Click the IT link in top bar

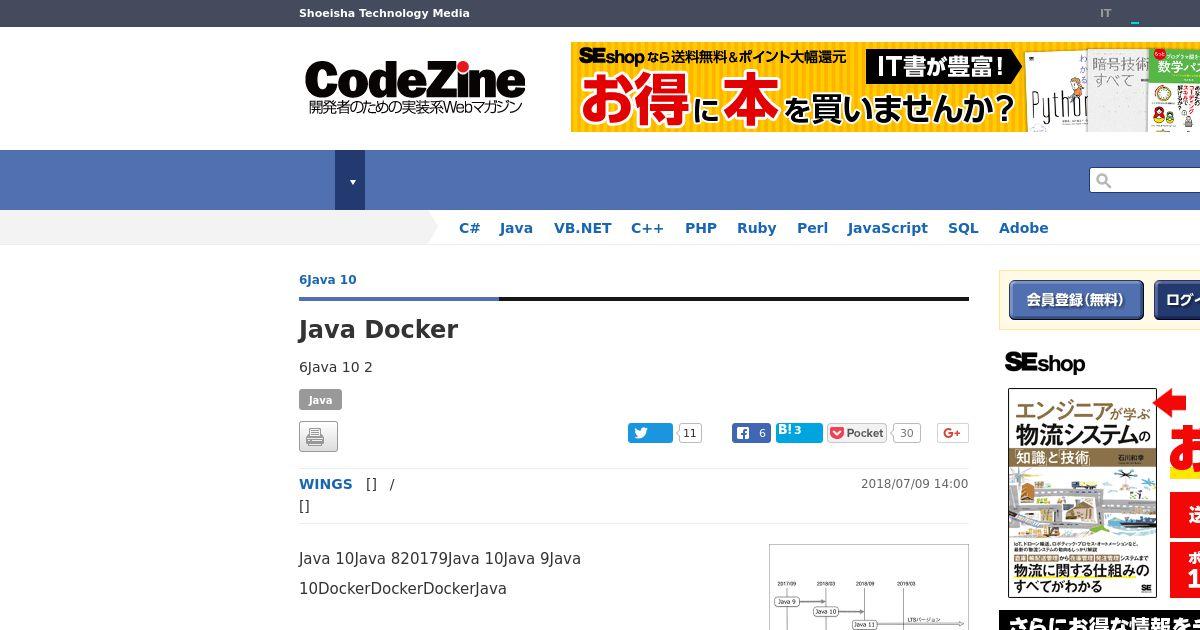1105,13
